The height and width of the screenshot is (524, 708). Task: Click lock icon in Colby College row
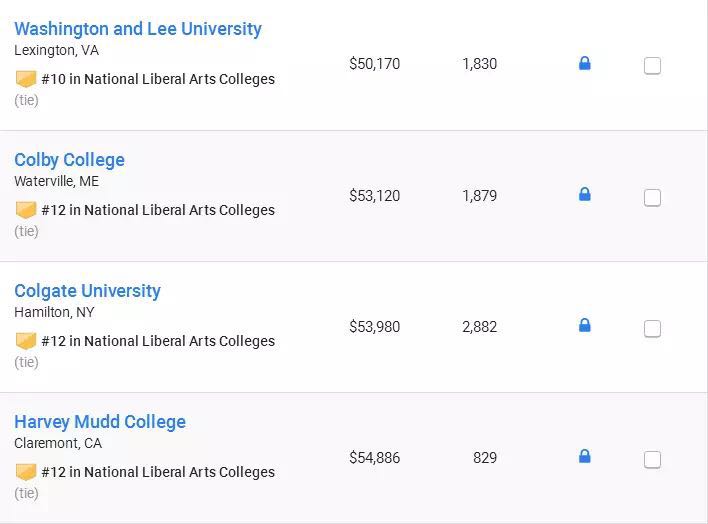click(585, 195)
